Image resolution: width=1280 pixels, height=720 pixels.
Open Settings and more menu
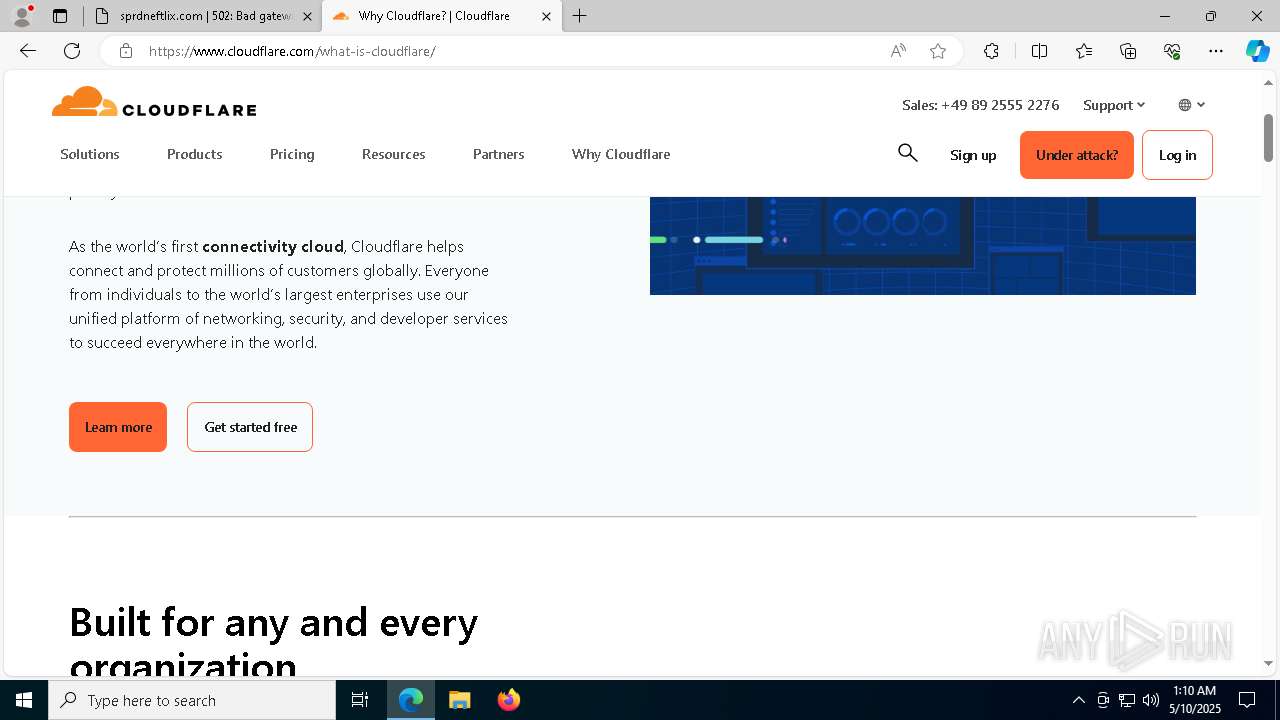tap(1216, 51)
